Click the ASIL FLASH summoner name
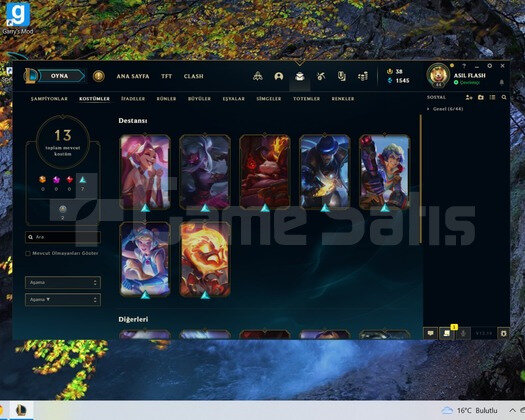525x420 pixels. [x=469, y=76]
